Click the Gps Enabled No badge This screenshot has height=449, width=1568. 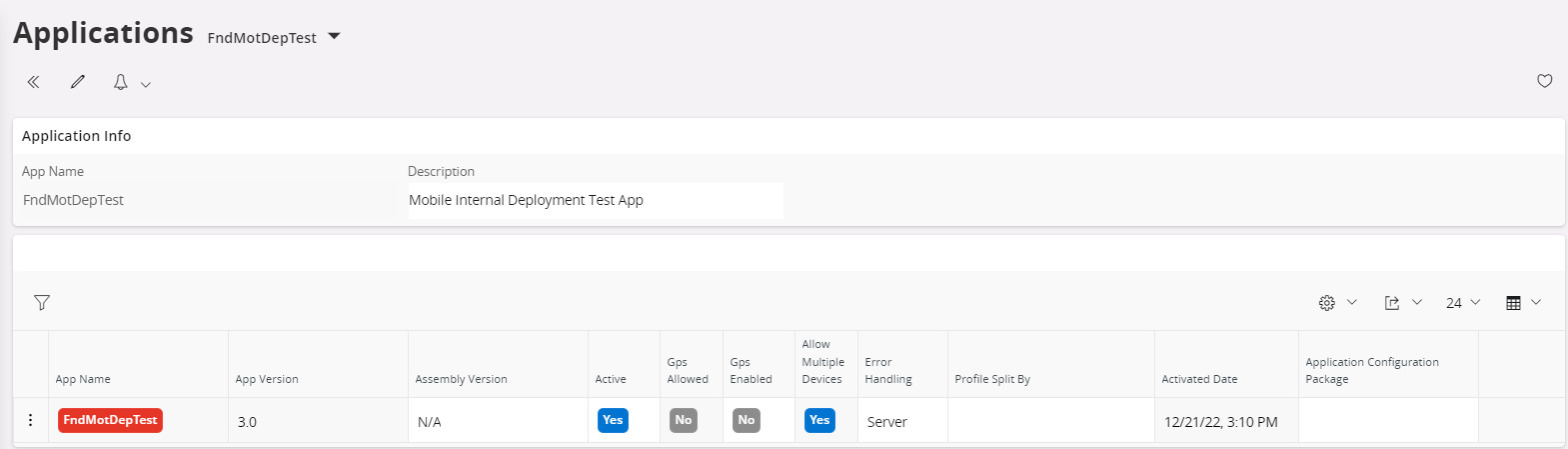[x=747, y=420]
